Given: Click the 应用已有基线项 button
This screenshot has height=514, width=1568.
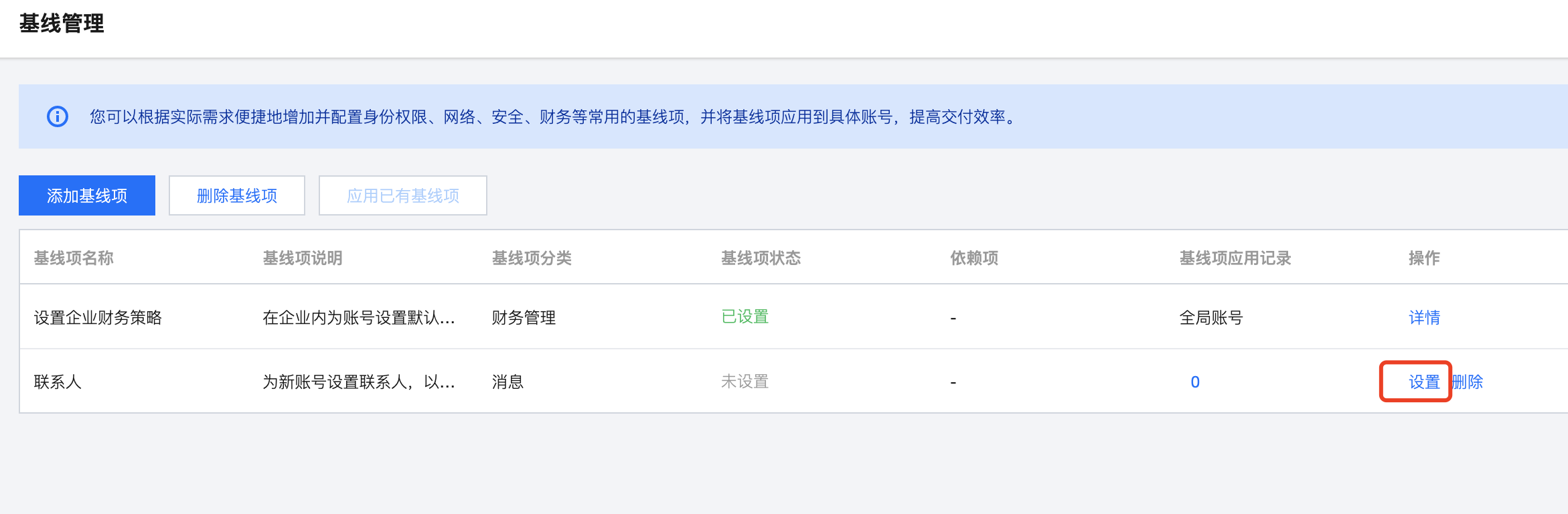Looking at the screenshot, I should [403, 195].
